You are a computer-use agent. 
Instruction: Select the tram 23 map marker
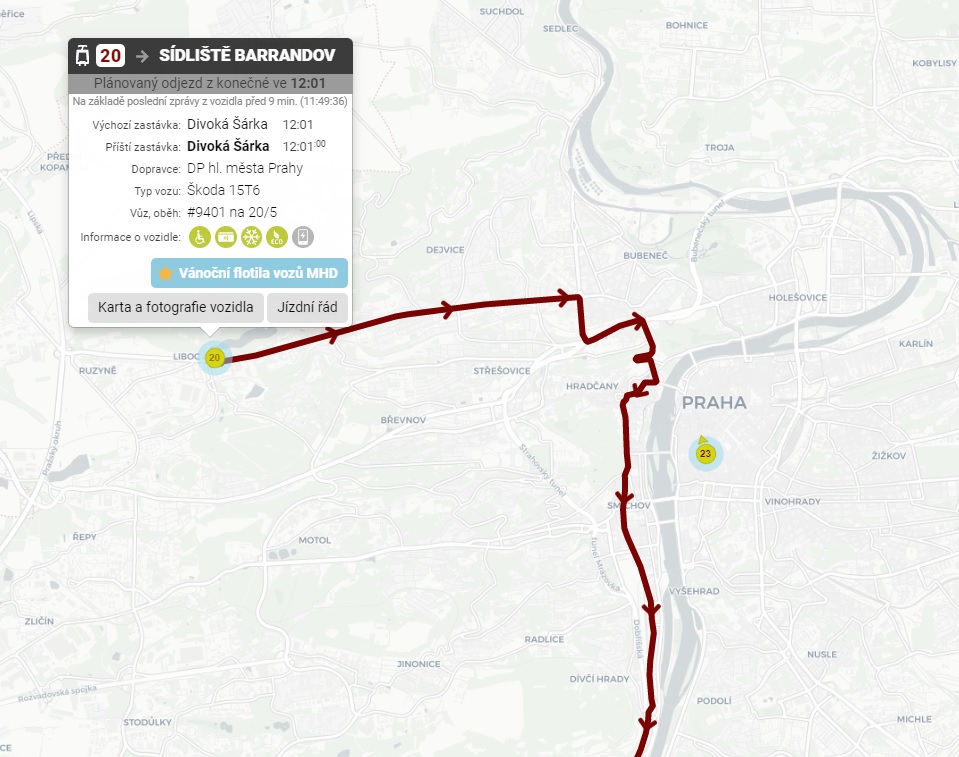click(x=705, y=454)
